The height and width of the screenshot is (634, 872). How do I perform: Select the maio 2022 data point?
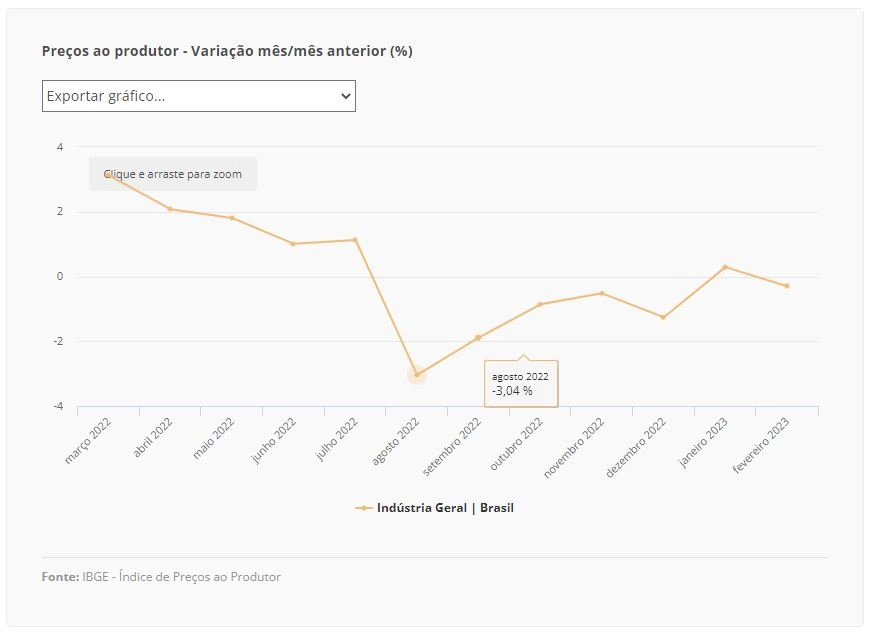tap(232, 218)
